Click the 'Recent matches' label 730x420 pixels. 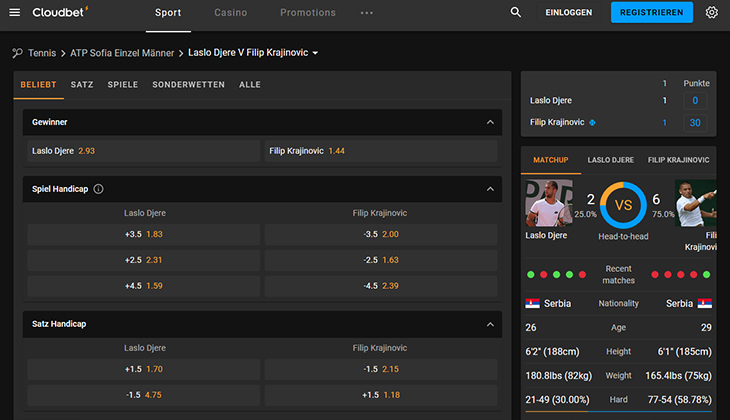coord(618,275)
